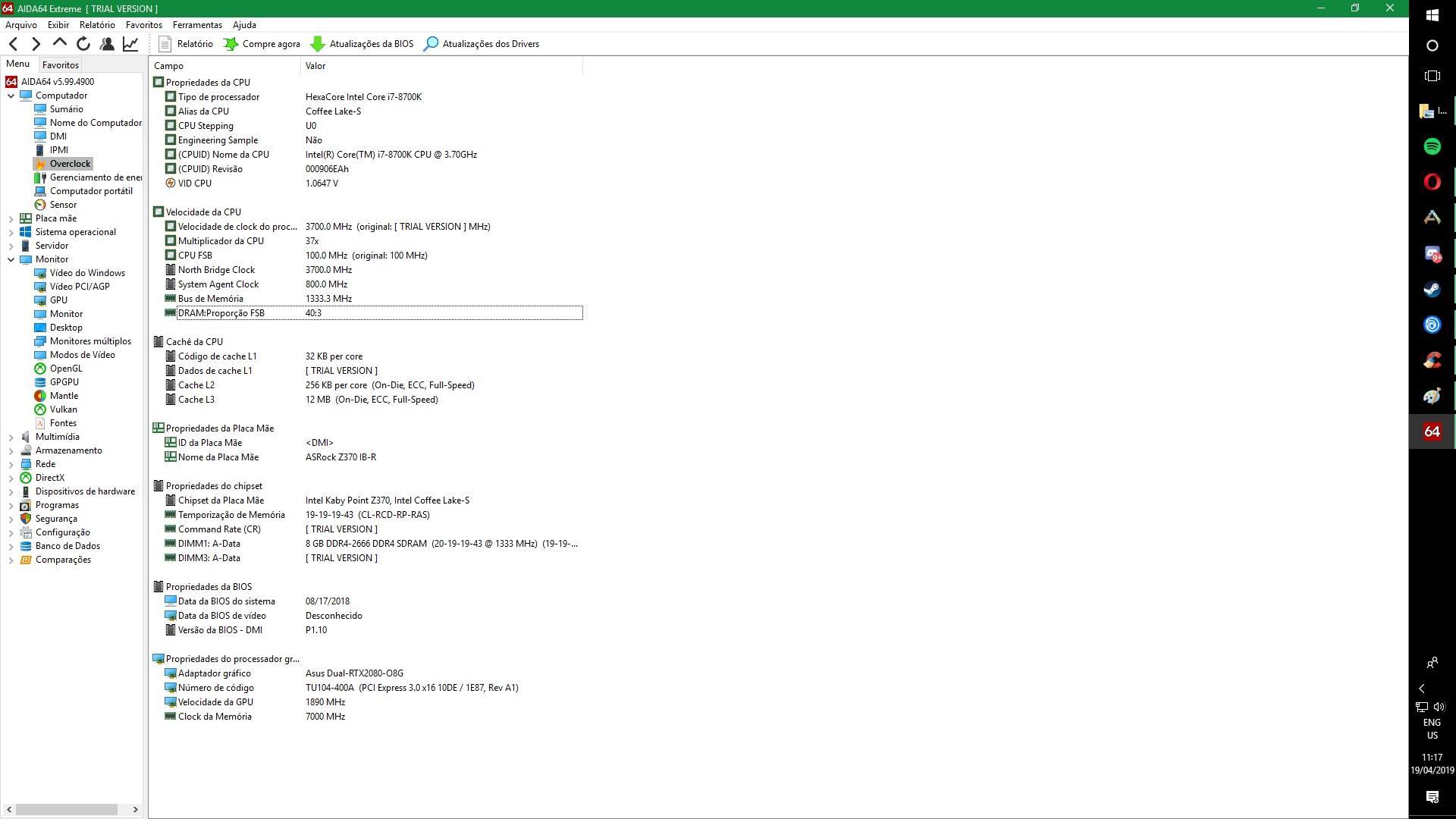Click the Programas icon
This screenshot has width=1456, height=819.
tap(26, 505)
